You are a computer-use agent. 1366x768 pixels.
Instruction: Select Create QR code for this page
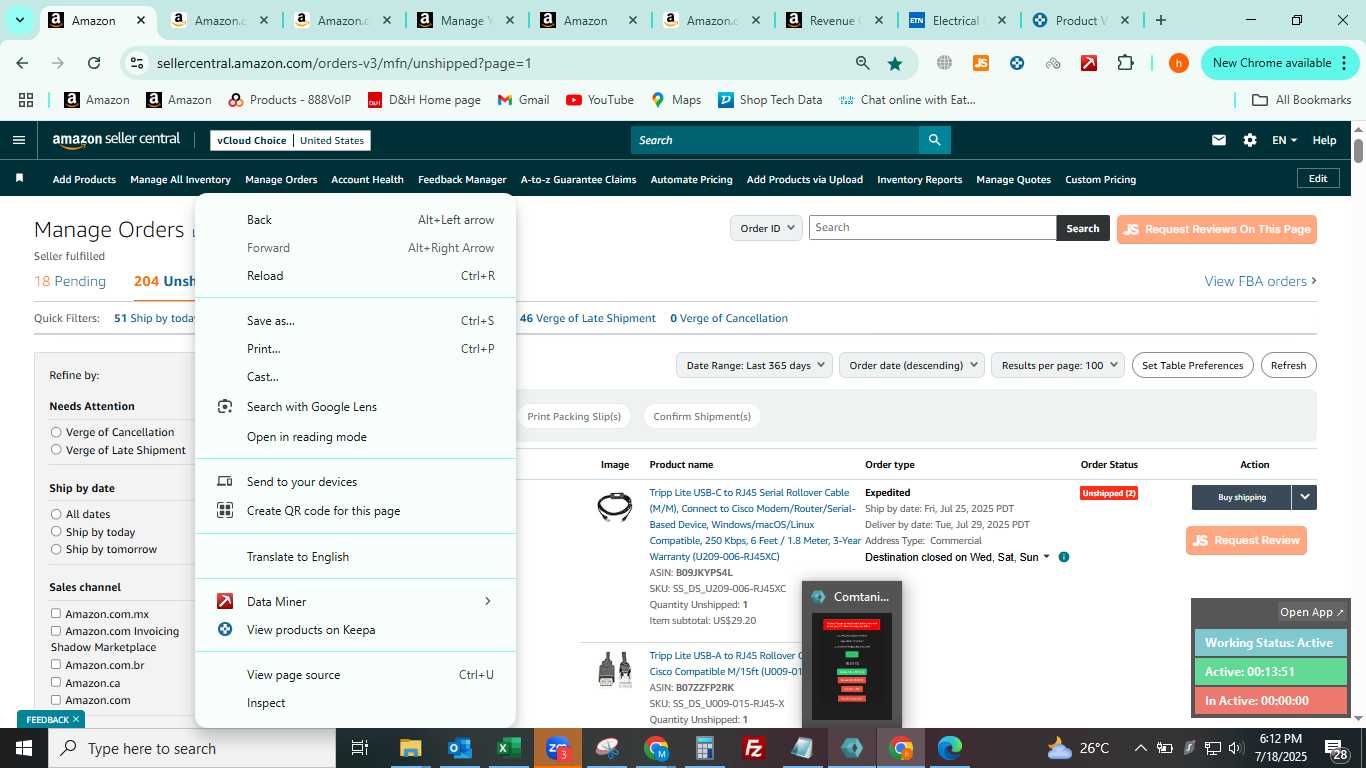click(x=355, y=511)
